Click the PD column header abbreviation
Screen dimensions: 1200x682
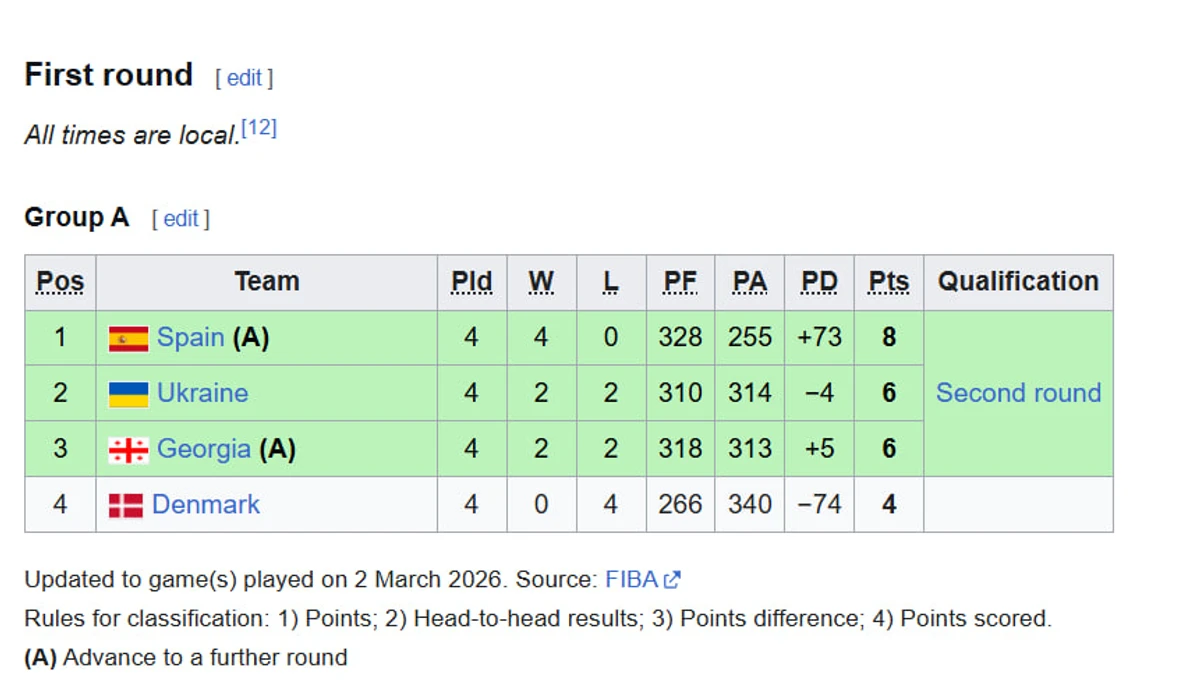point(819,282)
